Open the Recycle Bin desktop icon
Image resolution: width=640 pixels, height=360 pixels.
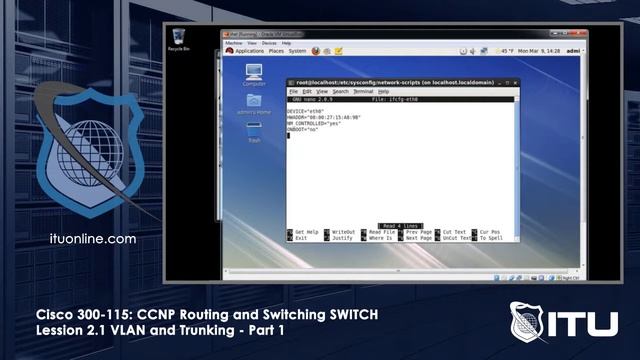(179, 40)
